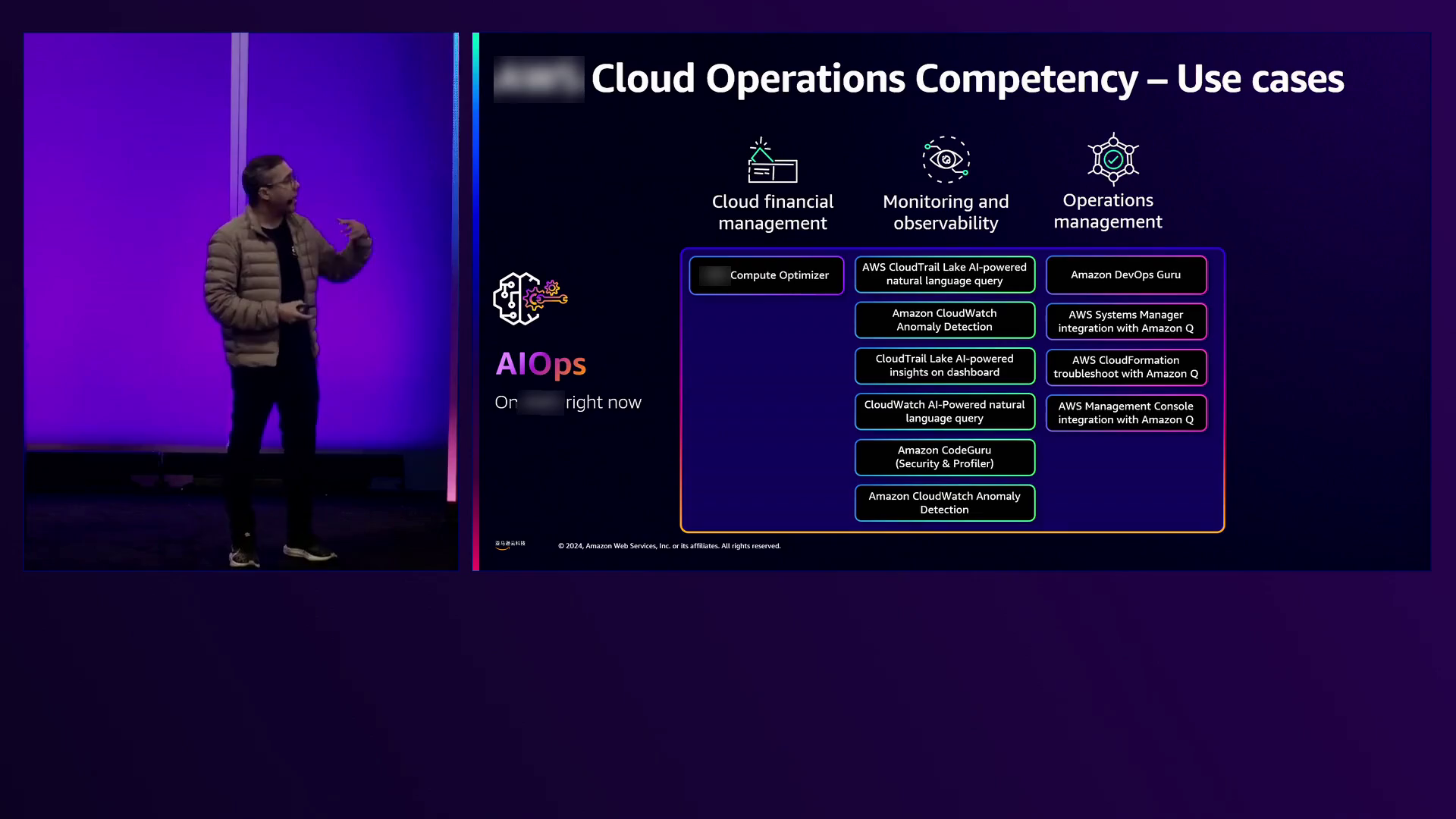1456x819 pixels.
Task: Select AWS Management Console integration with Amazon Q
Action: [1125, 413]
